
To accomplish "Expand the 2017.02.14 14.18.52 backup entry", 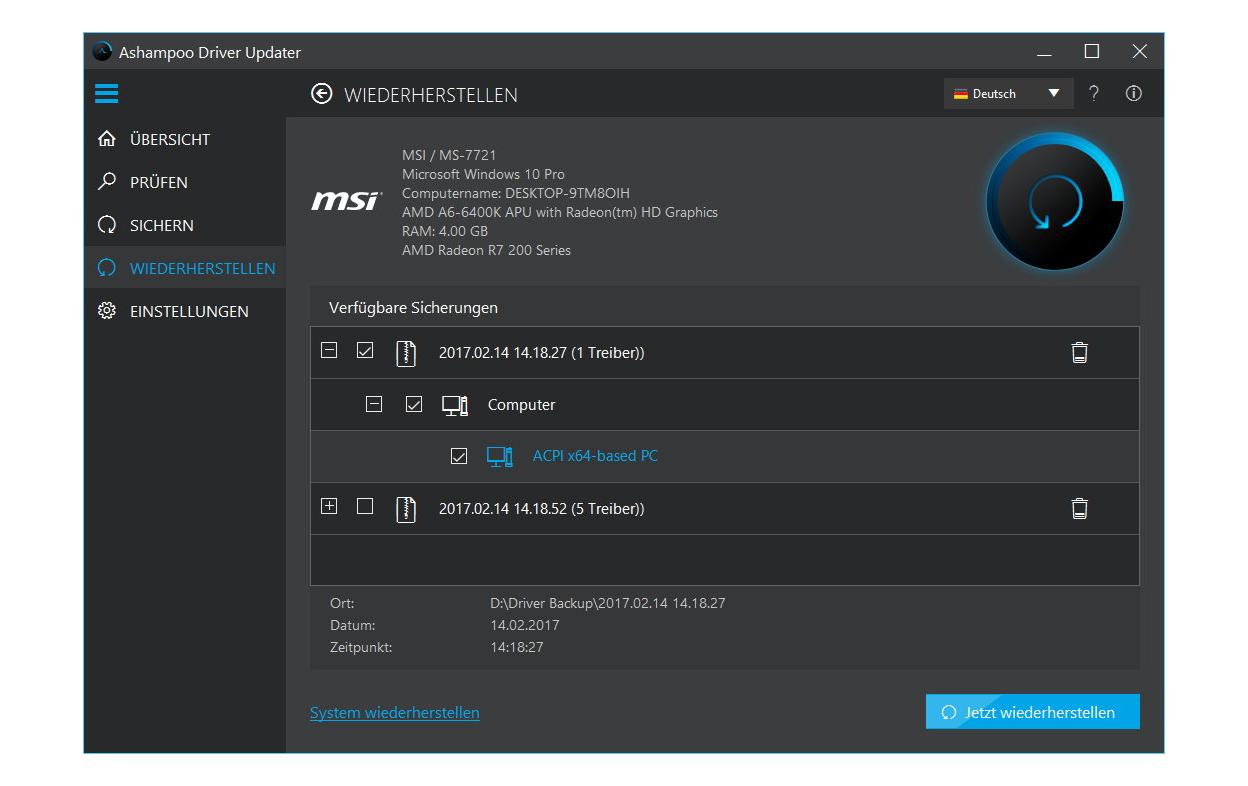I will click(329, 507).
